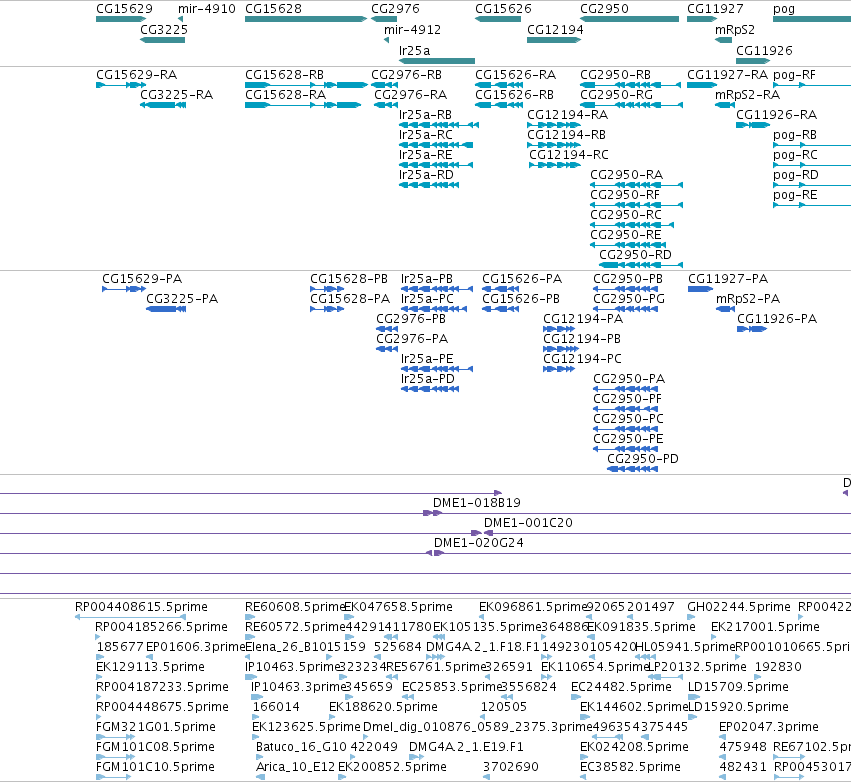851x782 pixels.
Task: Click the CG15626-RA transcript label
Action: [516, 74]
